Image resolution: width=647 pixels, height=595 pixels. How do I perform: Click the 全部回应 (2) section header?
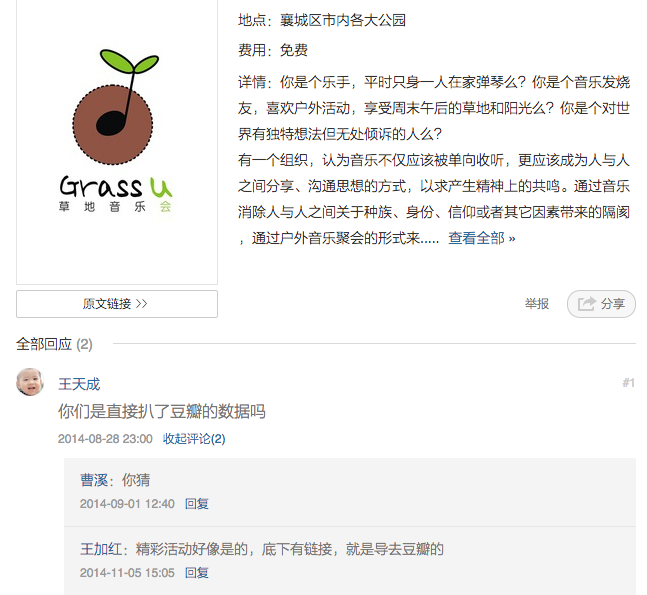point(54,344)
